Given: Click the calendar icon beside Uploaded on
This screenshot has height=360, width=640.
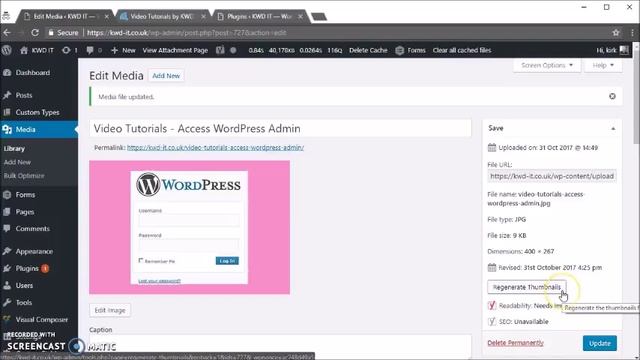Looking at the screenshot, I should click(x=492, y=147).
